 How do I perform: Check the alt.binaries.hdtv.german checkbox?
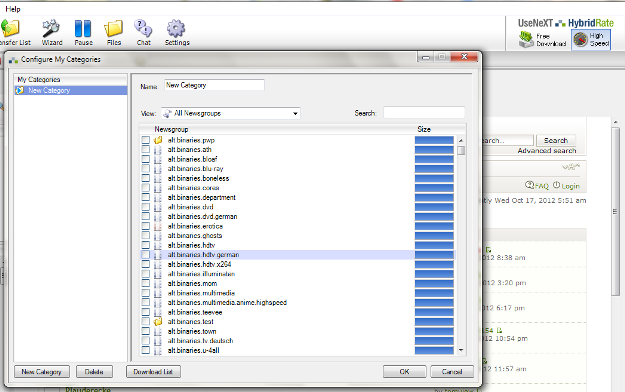coord(145,255)
